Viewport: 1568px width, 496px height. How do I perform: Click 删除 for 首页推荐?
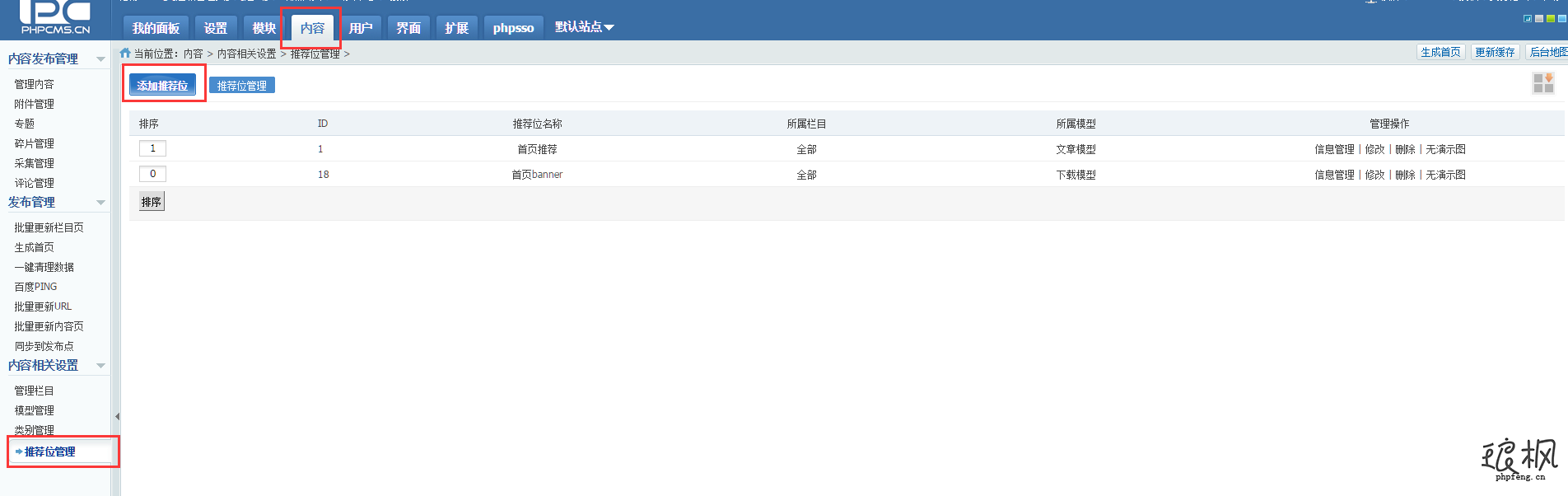(1405, 149)
